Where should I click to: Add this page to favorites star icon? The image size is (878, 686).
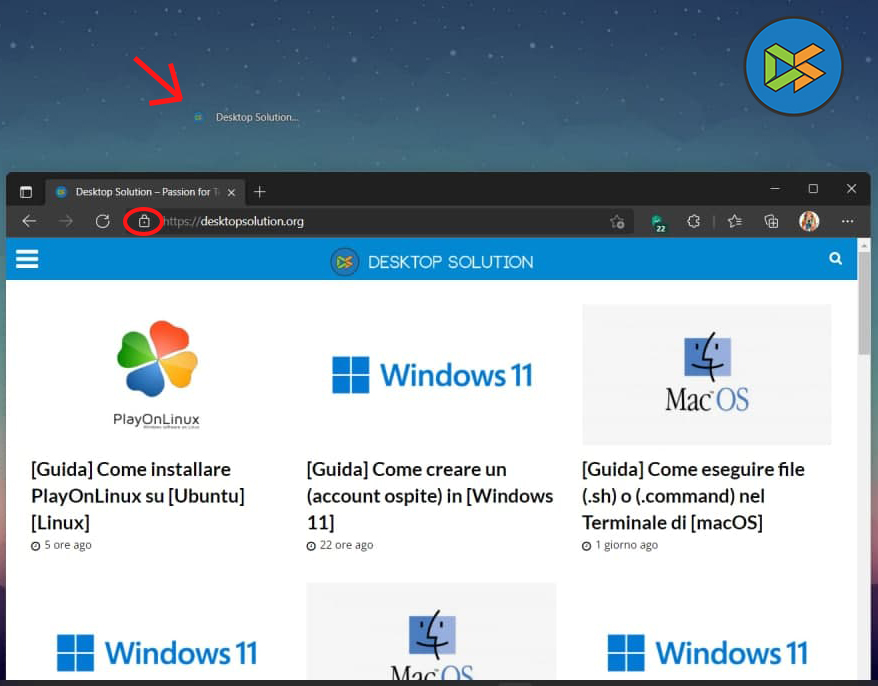click(x=617, y=222)
